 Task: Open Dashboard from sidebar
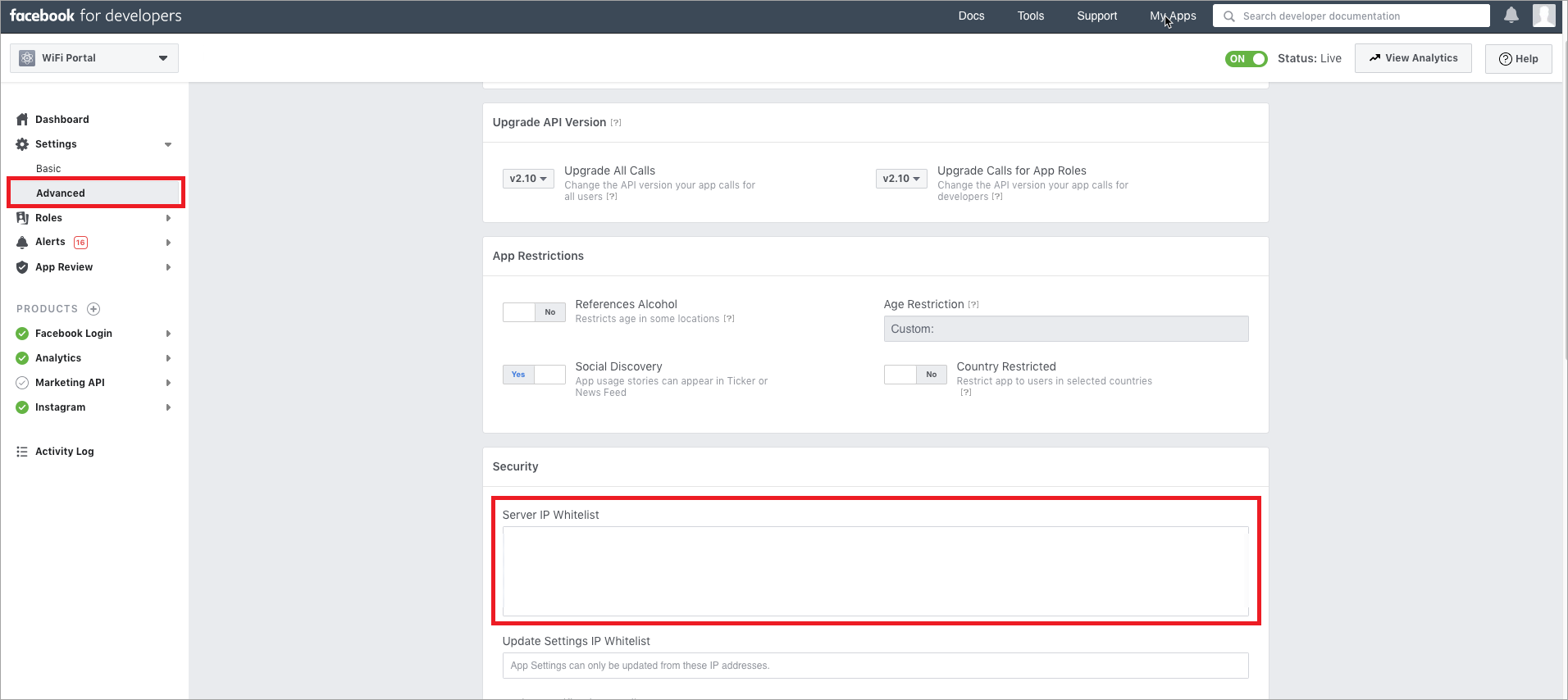62,120
